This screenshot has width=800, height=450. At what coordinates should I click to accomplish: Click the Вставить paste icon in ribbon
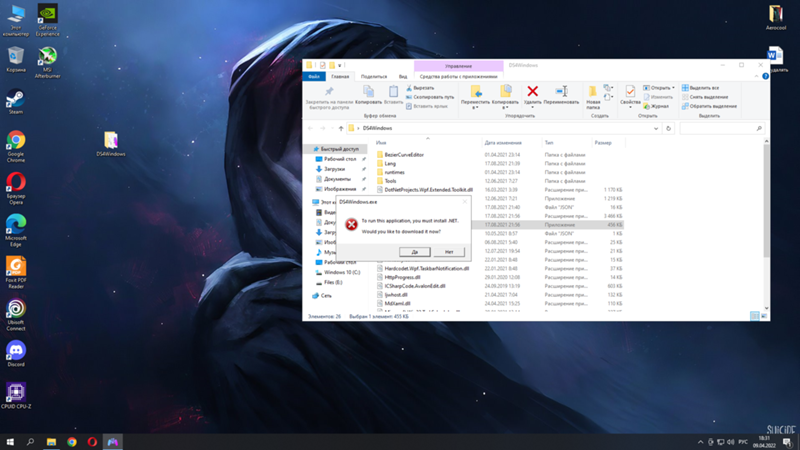[x=393, y=95]
